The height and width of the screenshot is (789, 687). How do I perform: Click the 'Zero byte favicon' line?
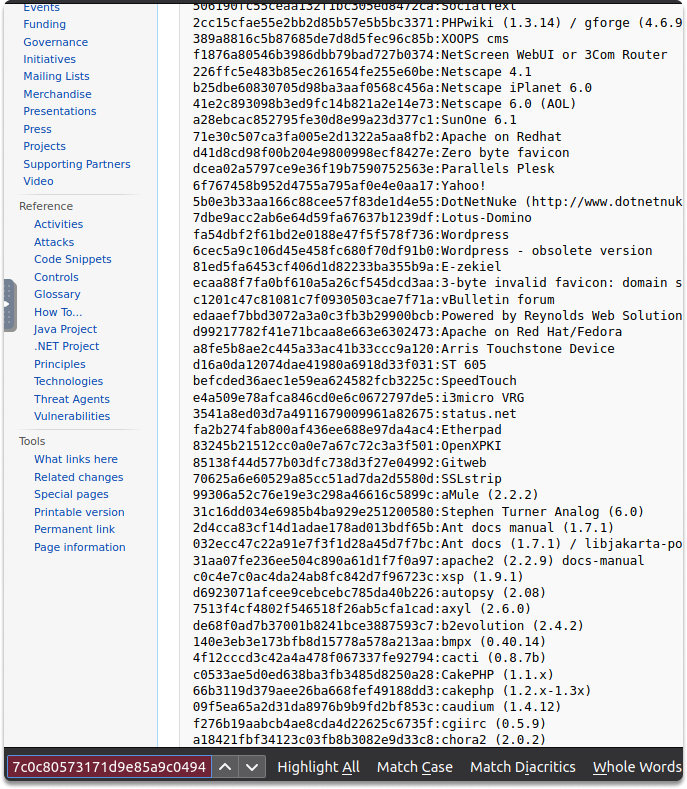[381, 153]
